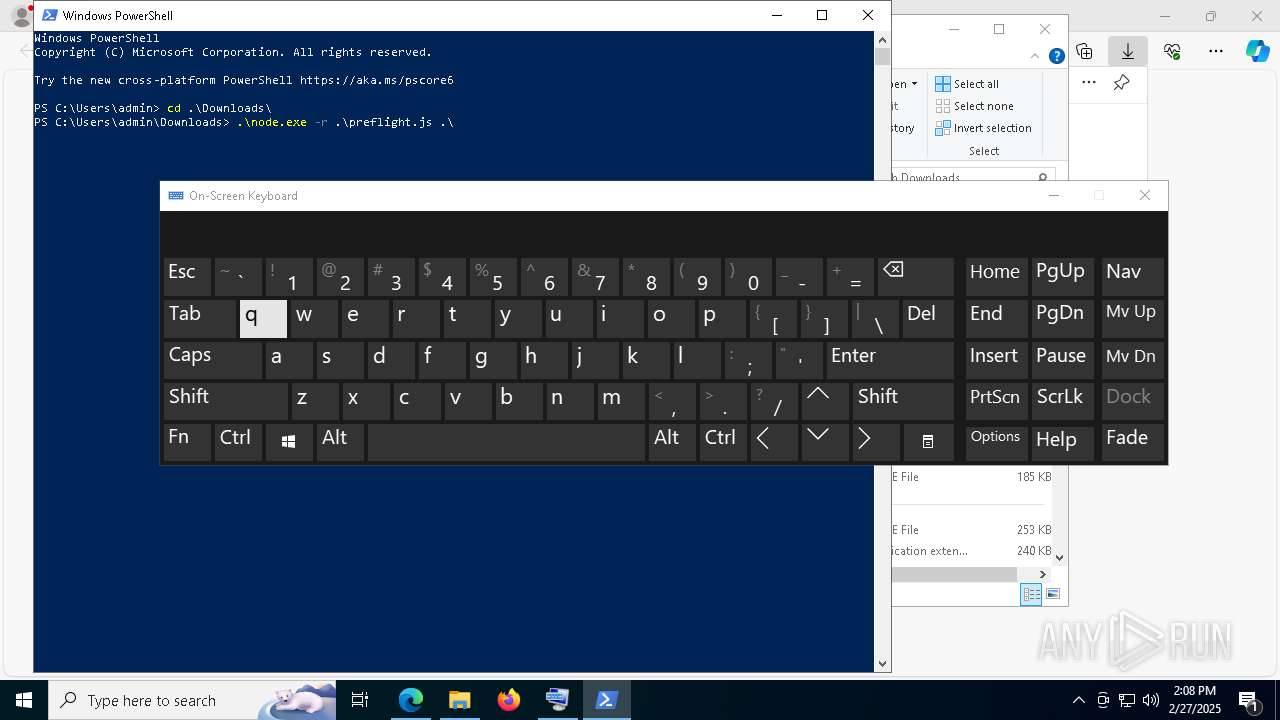
Task: Click Select none in Explorer ribbon
Action: click(975, 106)
